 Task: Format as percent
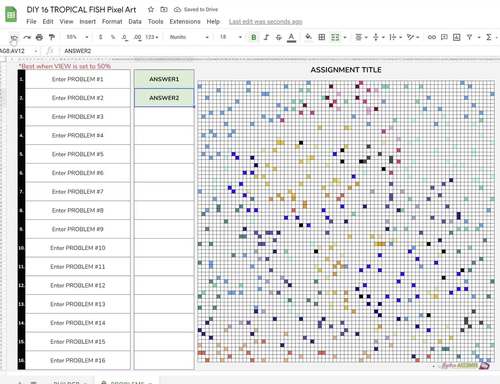[113, 37]
